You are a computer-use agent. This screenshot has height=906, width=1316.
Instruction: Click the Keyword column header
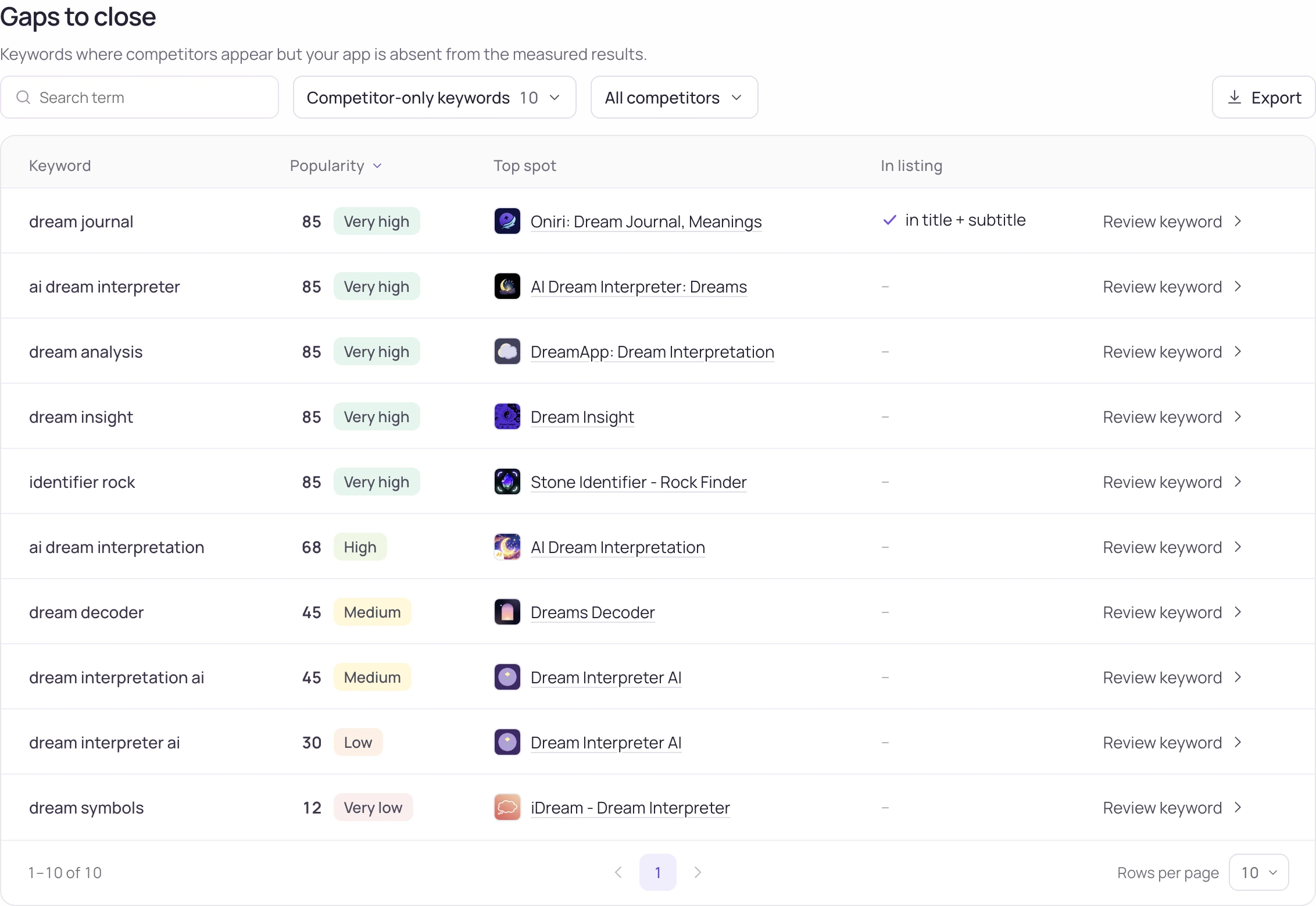click(60, 166)
